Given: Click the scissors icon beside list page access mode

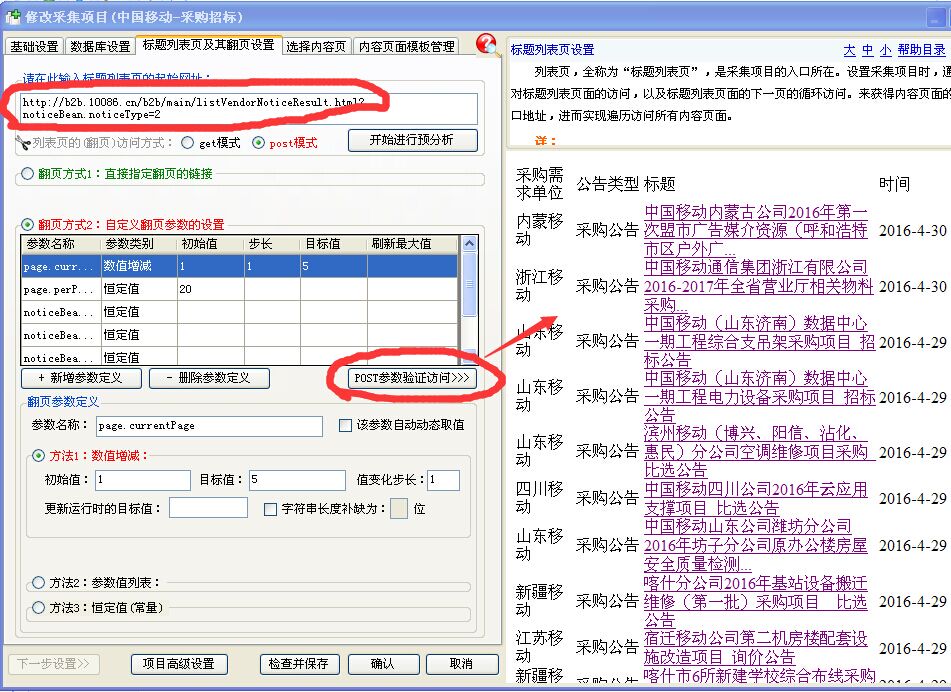Looking at the screenshot, I should coord(23,143).
